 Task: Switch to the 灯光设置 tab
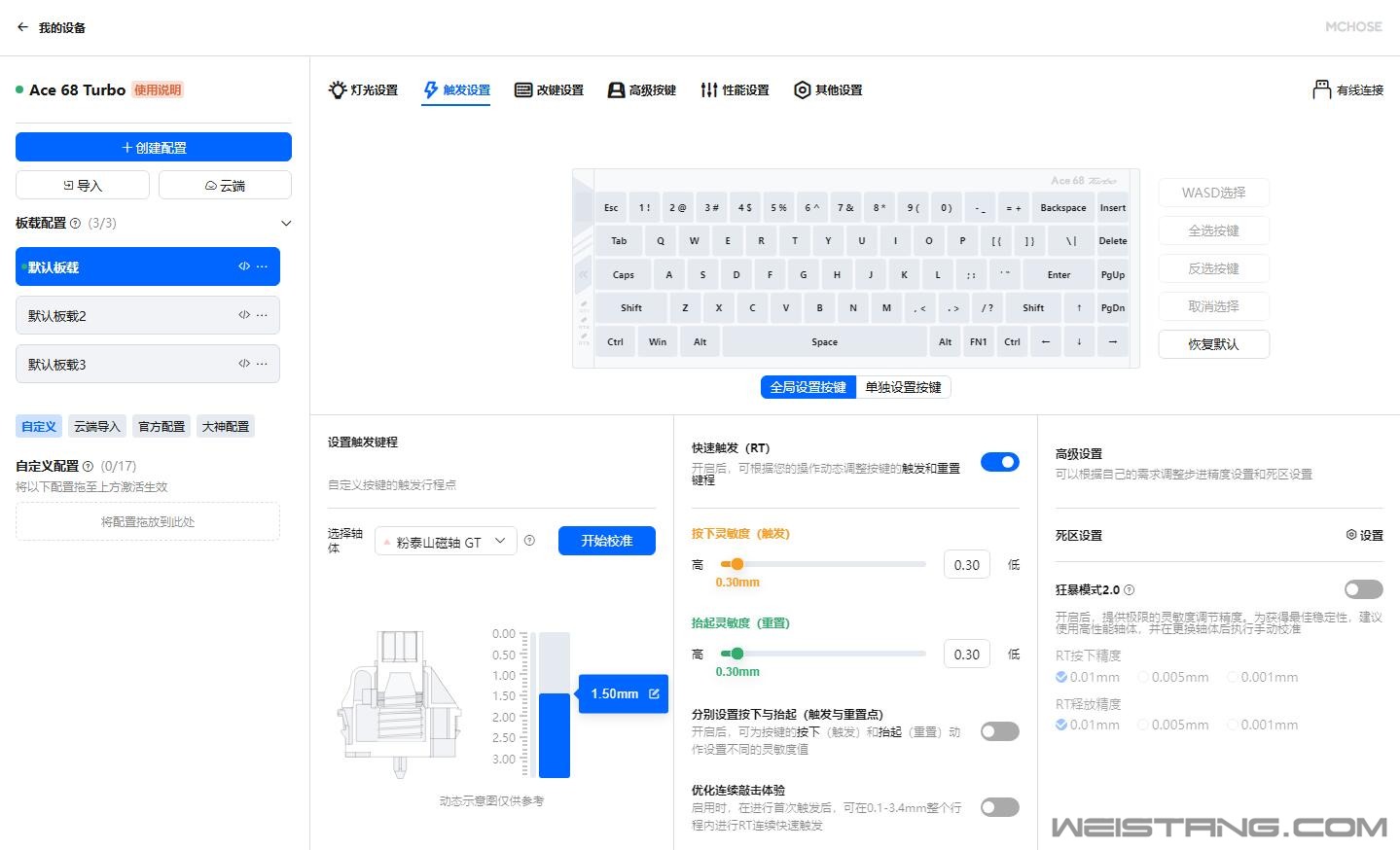click(364, 90)
